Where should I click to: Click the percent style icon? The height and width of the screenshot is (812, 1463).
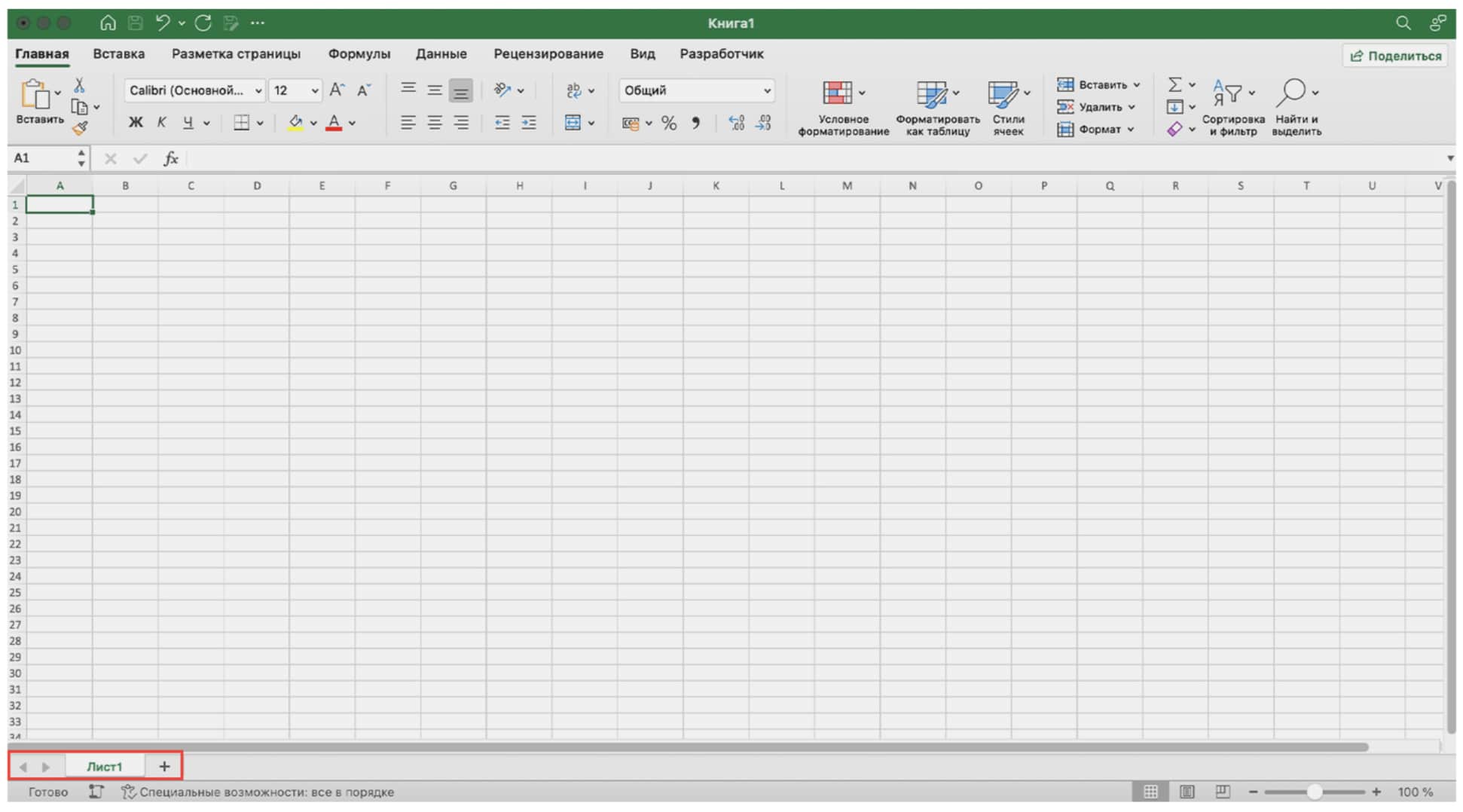coord(668,124)
